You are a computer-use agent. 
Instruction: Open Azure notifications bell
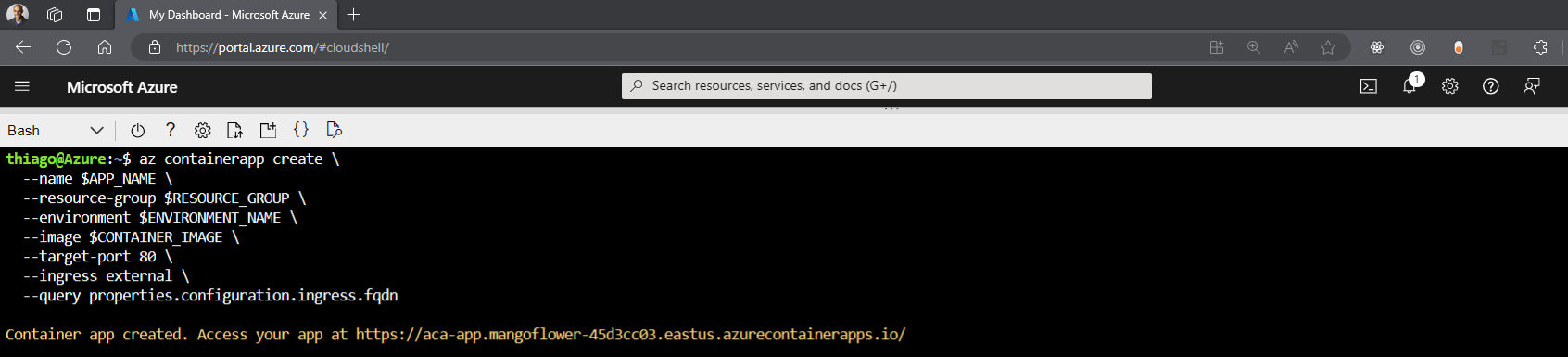click(x=1410, y=86)
